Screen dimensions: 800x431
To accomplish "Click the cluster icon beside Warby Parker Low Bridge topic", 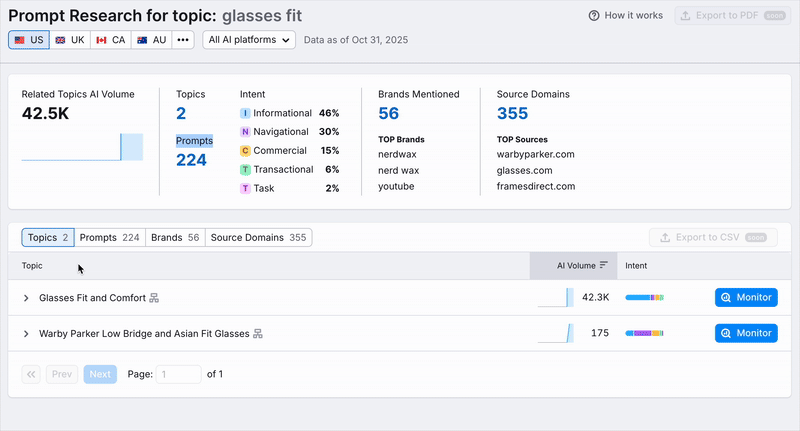I will (258, 334).
